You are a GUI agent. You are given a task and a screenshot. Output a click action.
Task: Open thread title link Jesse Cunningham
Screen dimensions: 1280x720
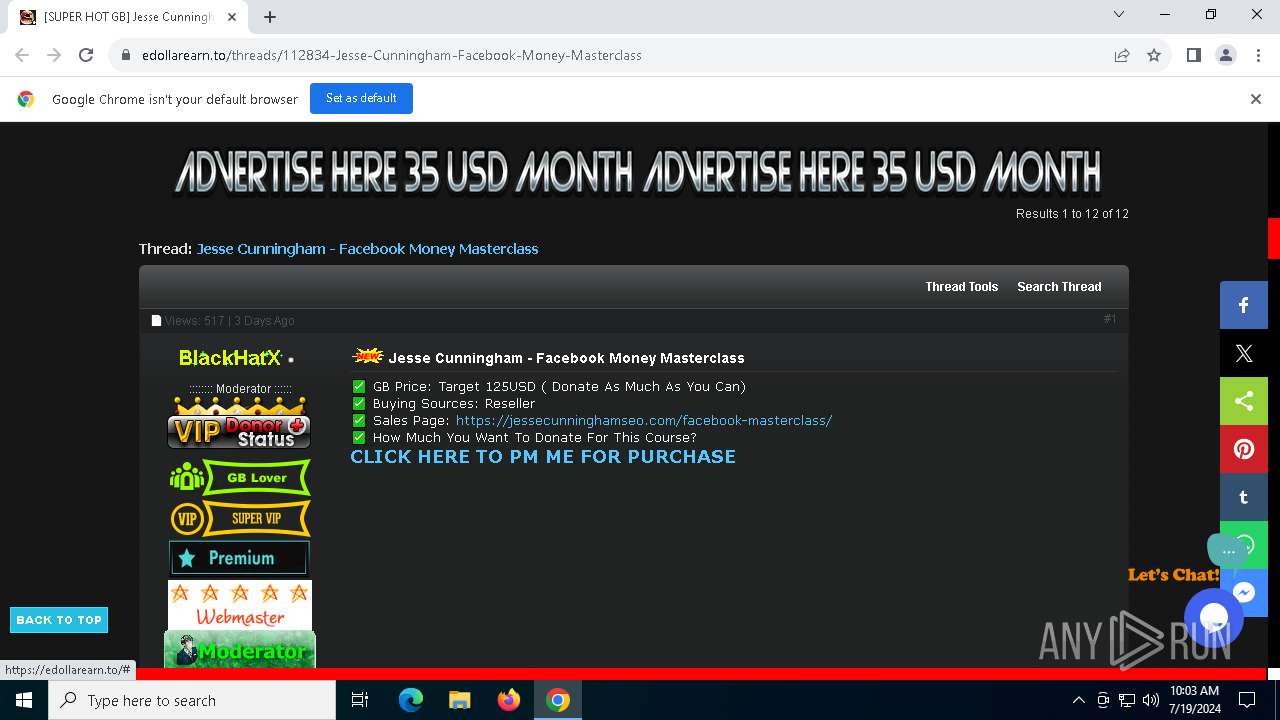[x=367, y=249]
